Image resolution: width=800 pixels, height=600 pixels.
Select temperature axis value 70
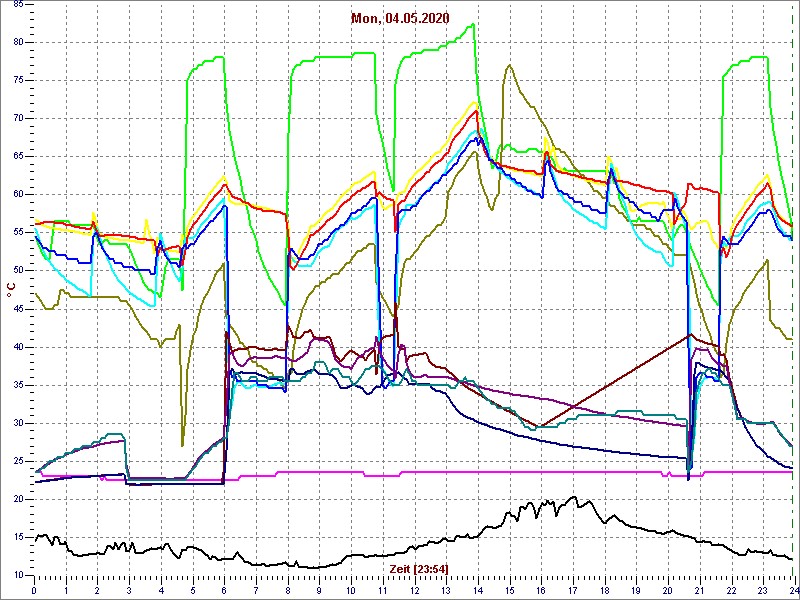tap(17, 118)
